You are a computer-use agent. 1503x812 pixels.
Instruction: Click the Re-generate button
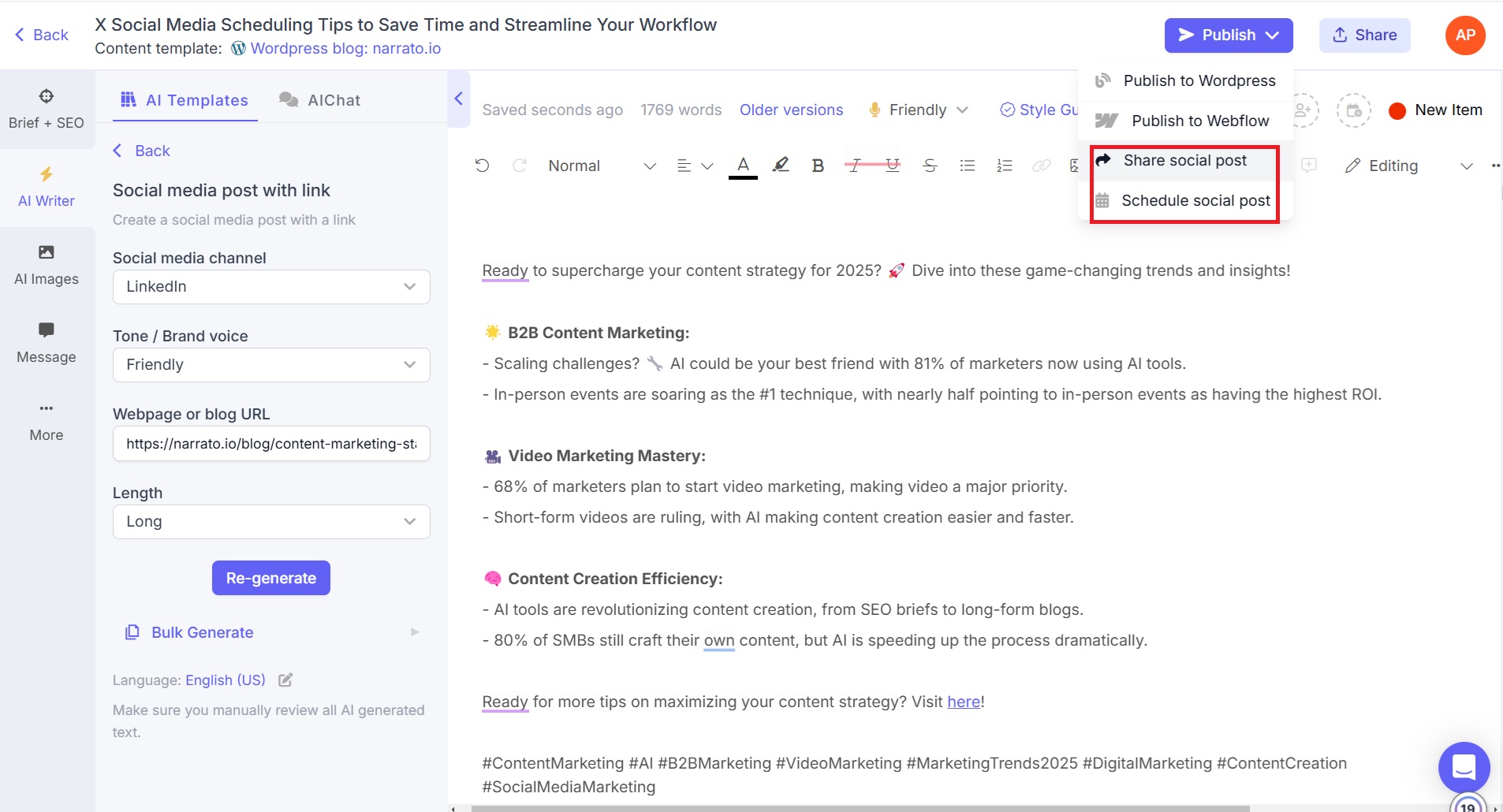(270, 578)
